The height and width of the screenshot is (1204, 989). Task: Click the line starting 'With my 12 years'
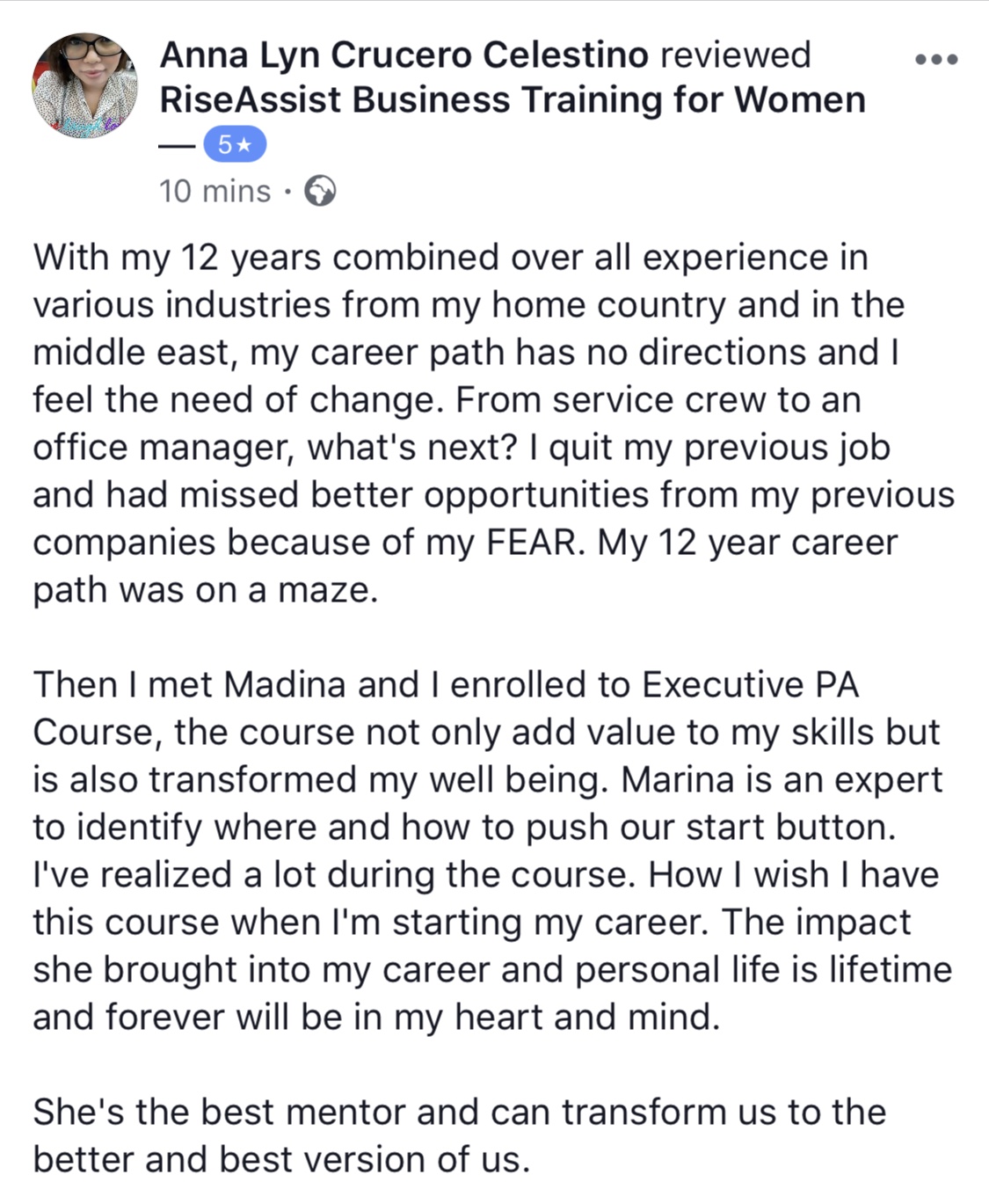click(450, 257)
